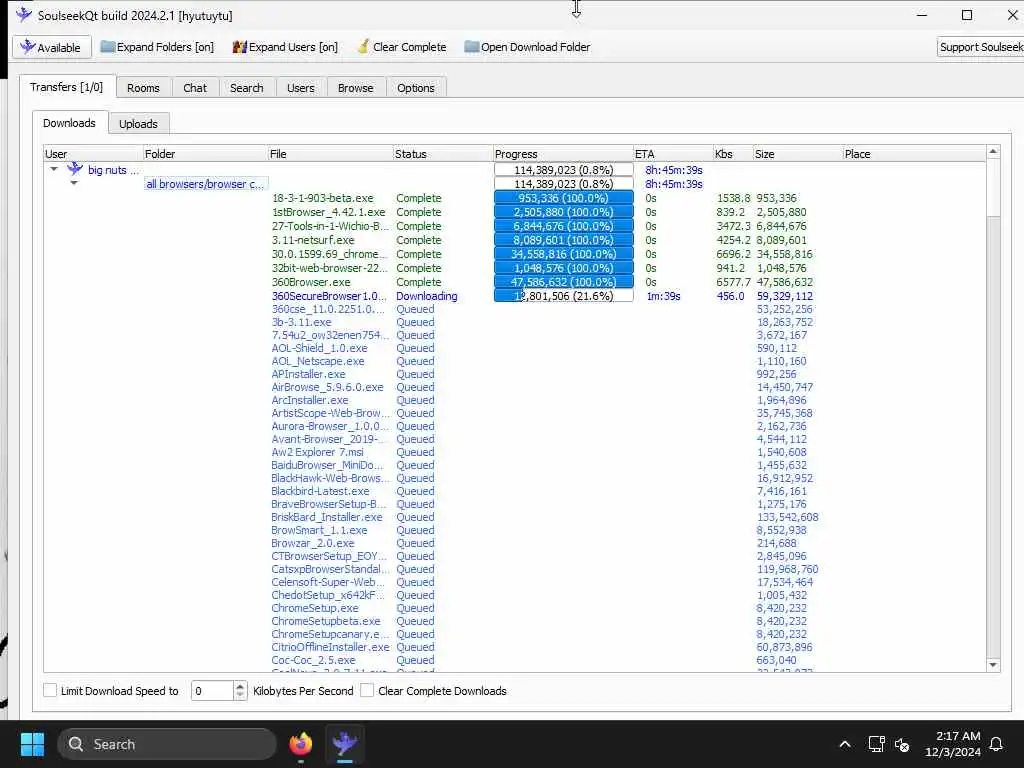Open the Users tab

click(300, 88)
